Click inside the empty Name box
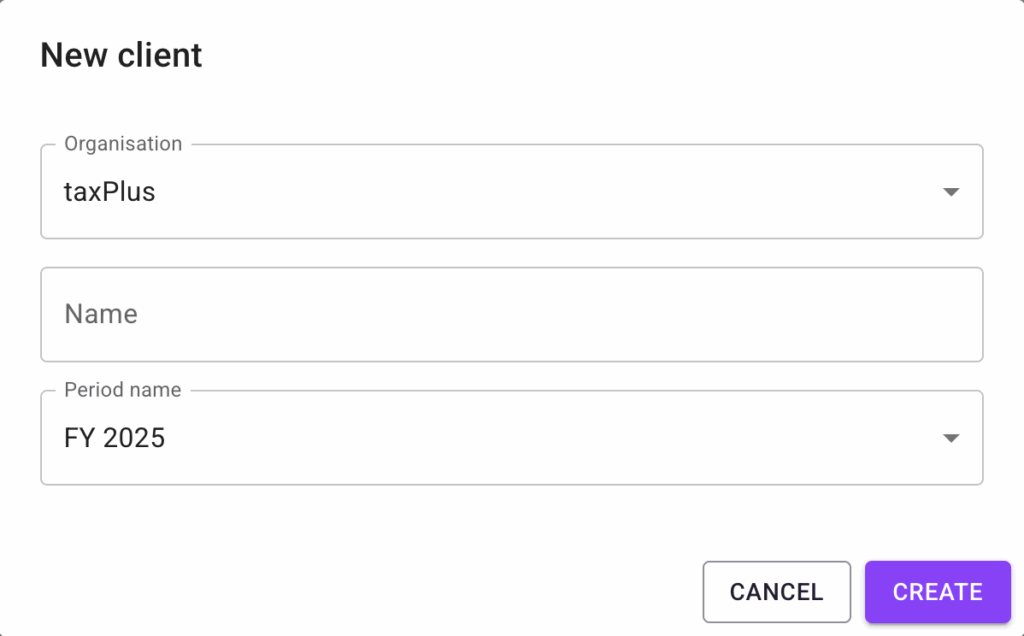 512,314
